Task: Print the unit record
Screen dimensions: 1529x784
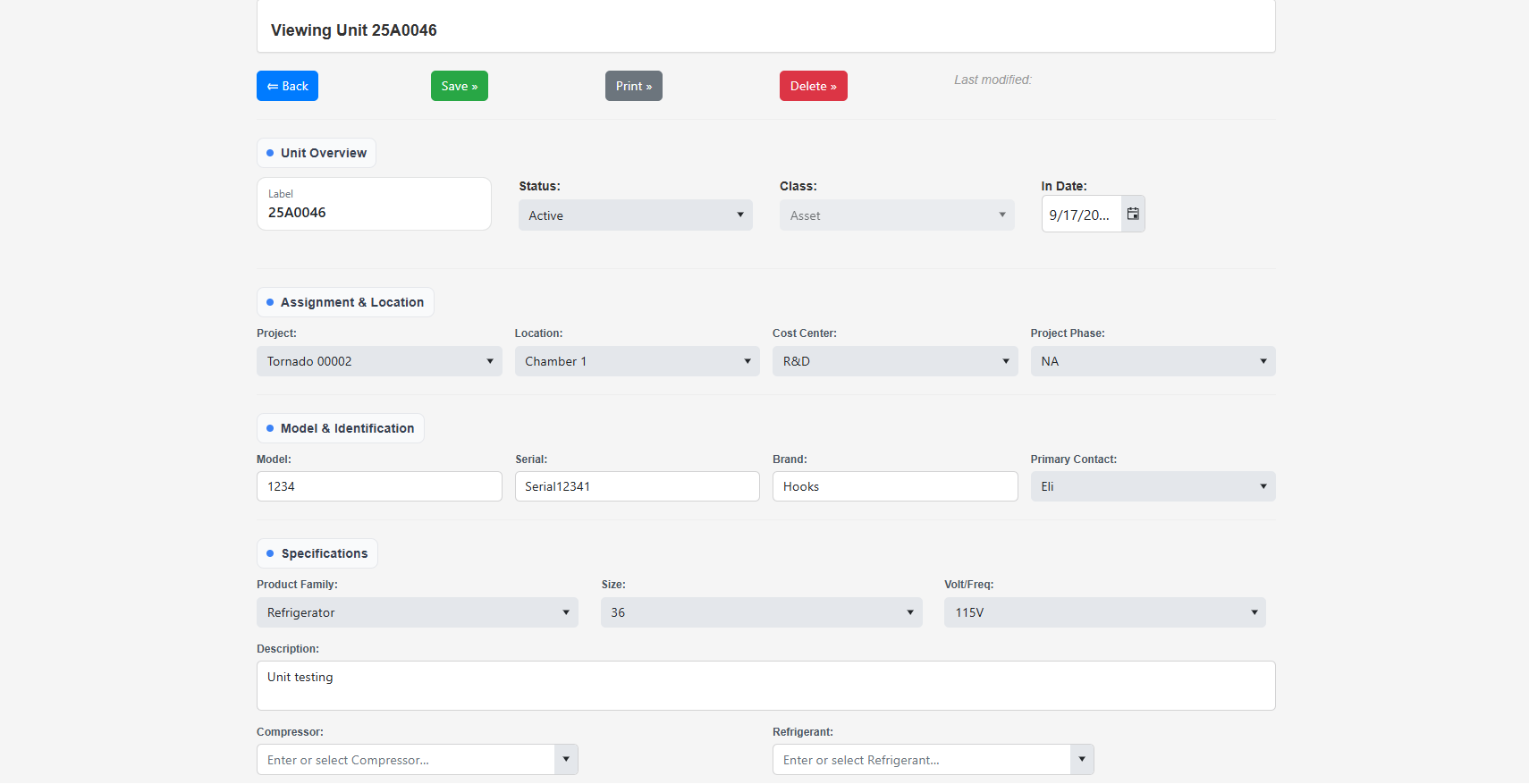Action: click(x=633, y=86)
